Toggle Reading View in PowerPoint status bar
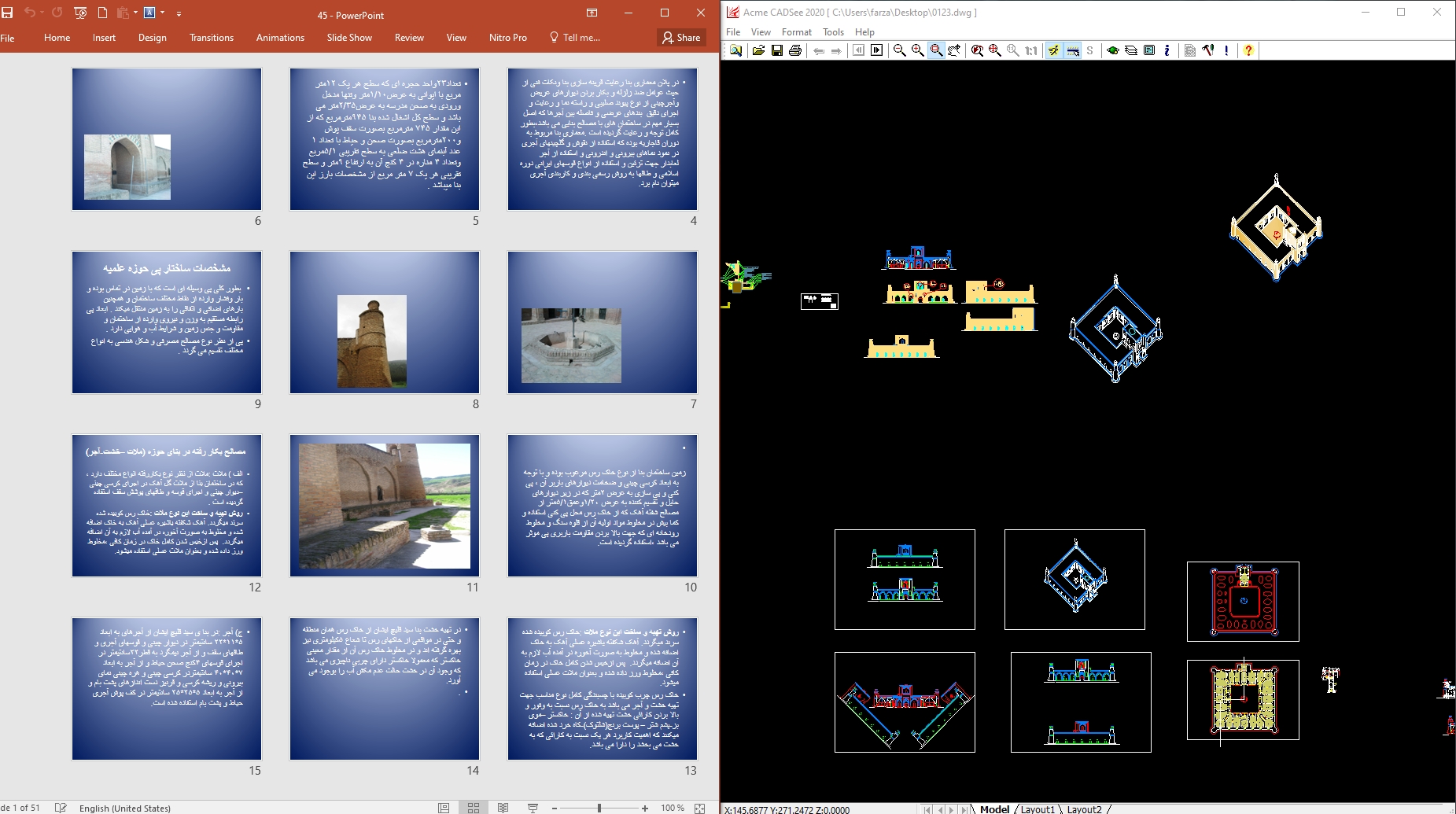 point(503,808)
